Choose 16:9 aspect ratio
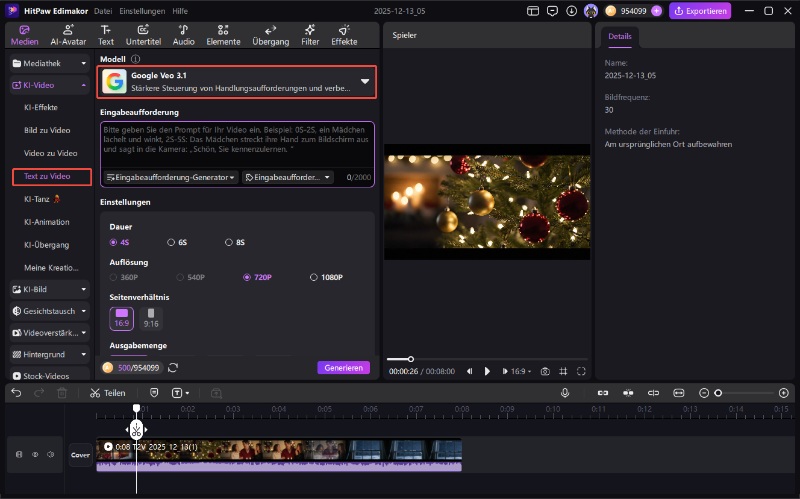The image size is (800, 499). point(121,318)
